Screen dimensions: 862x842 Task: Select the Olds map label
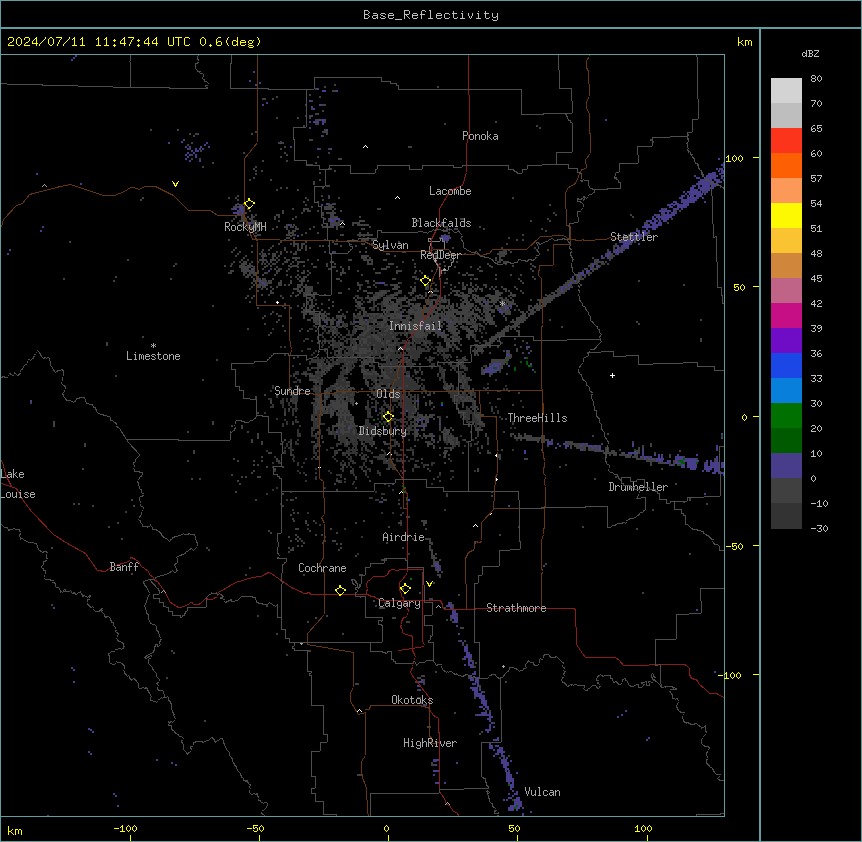tap(388, 394)
